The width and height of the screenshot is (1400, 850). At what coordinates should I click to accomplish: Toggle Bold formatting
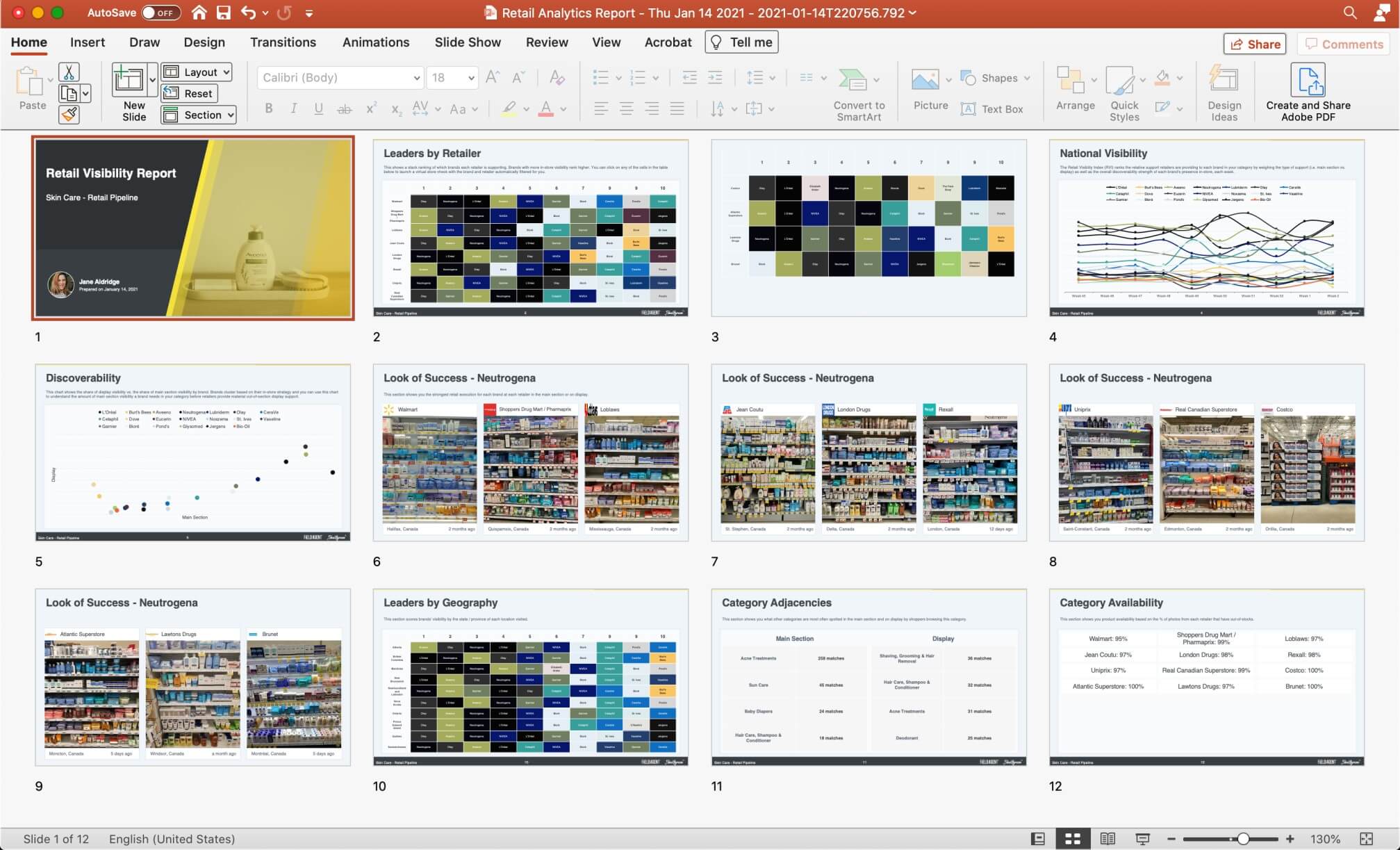click(x=268, y=108)
